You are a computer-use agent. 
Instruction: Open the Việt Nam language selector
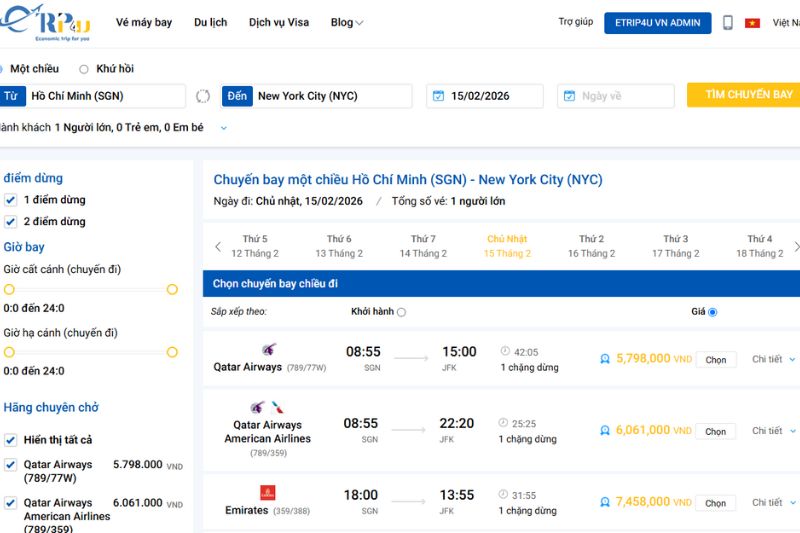click(x=786, y=22)
